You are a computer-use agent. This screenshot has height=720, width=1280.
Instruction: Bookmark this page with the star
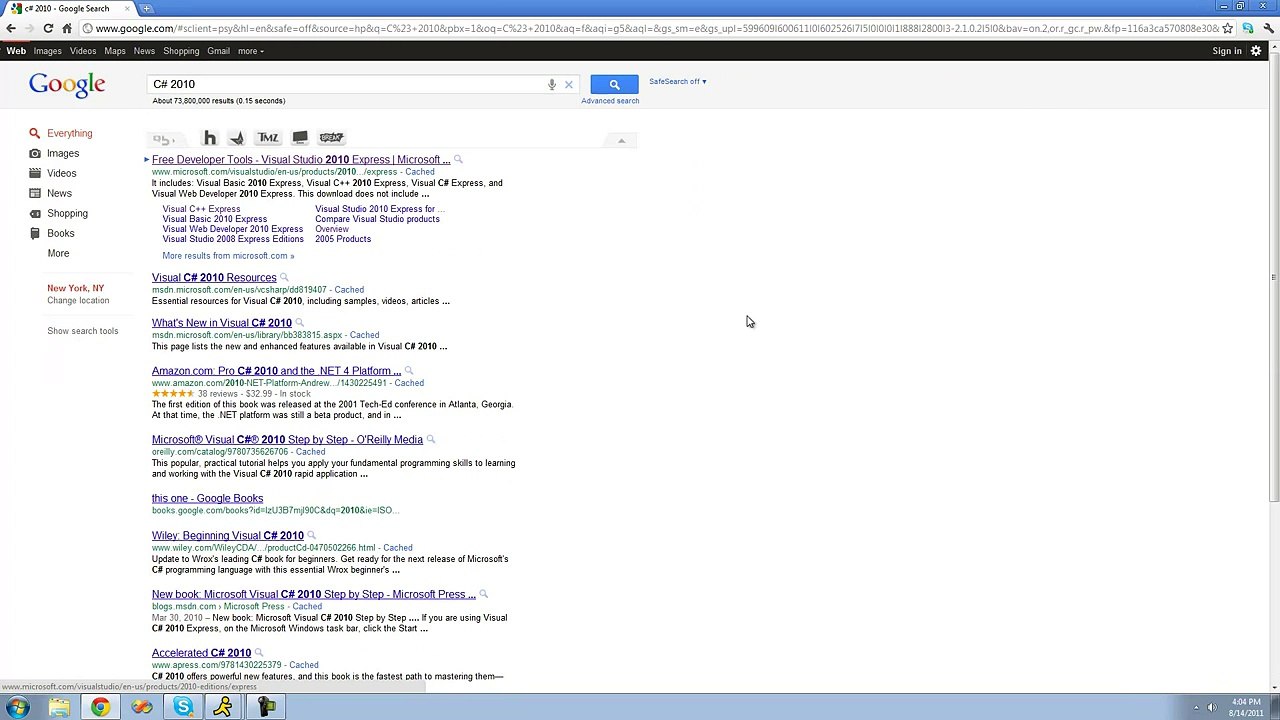(x=1228, y=28)
